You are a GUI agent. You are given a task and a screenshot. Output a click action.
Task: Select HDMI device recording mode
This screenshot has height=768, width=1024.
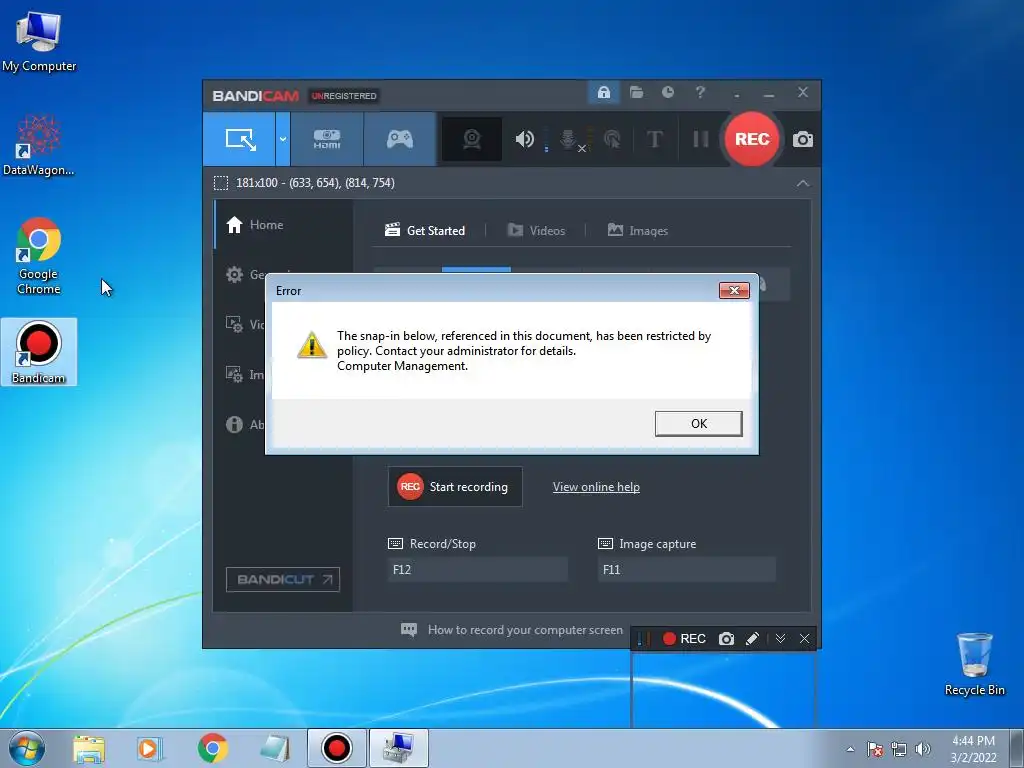click(327, 139)
